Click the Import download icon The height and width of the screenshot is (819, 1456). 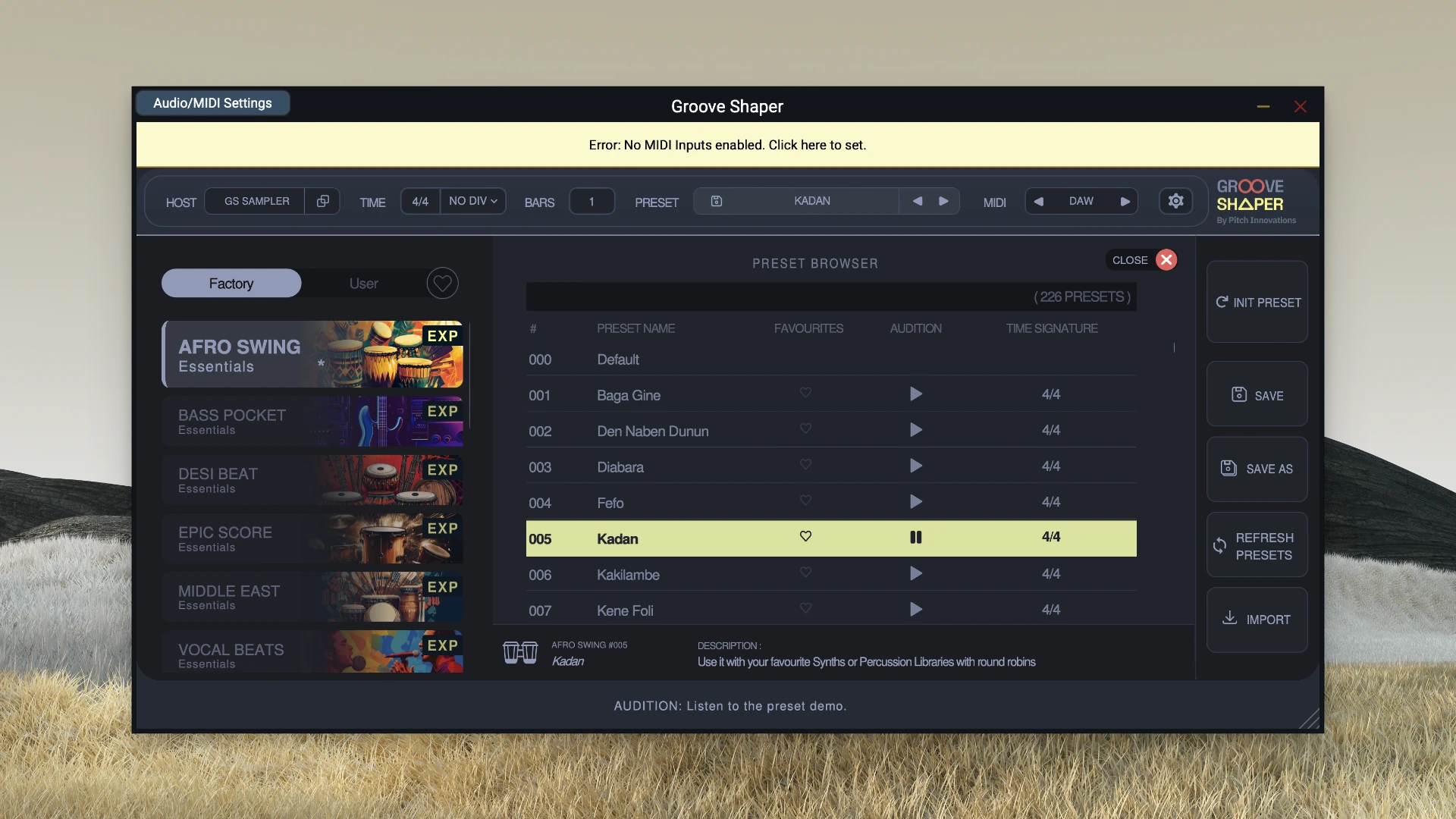click(1230, 618)
